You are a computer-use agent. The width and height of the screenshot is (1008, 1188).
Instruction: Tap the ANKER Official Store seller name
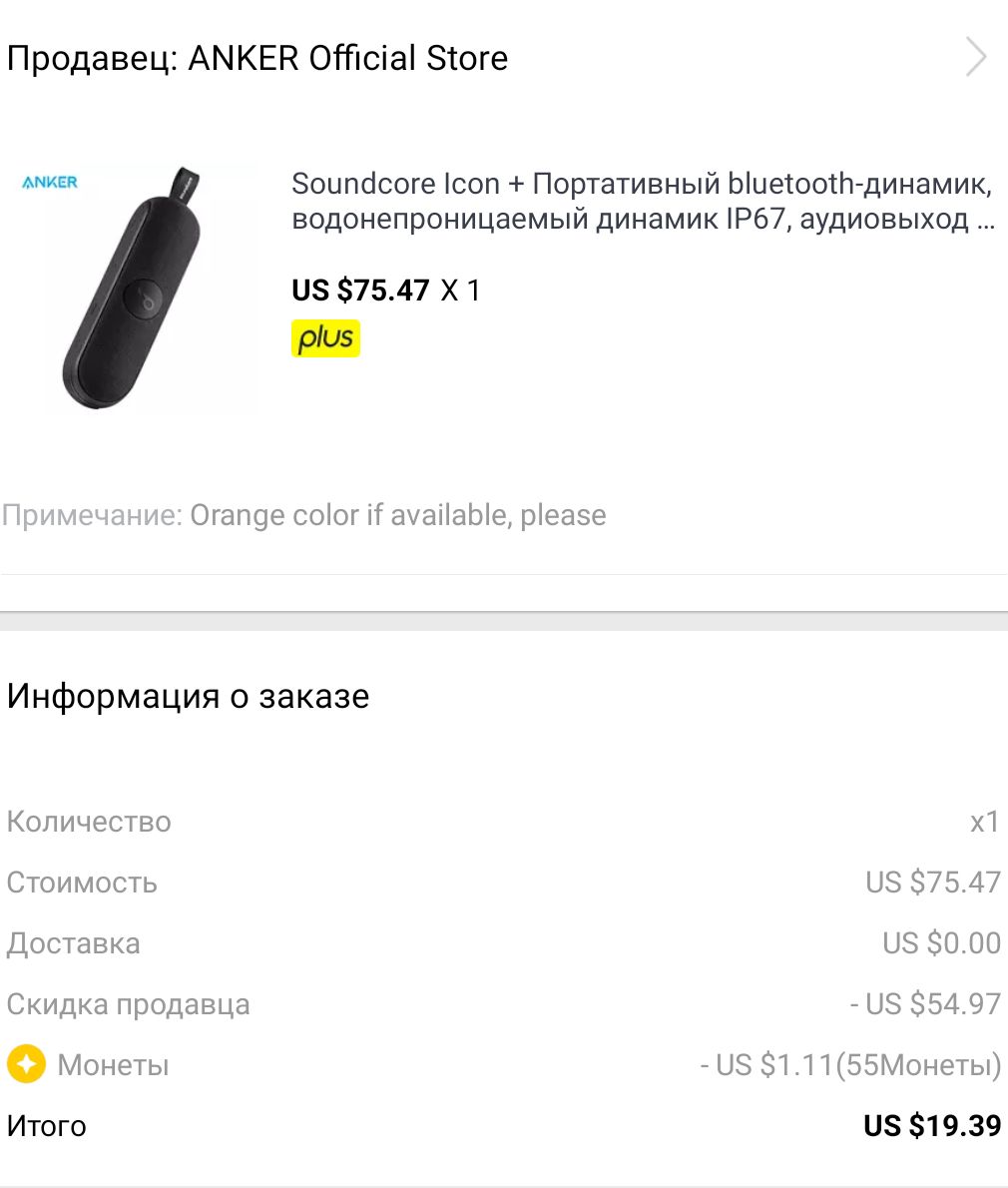click(x=347, y=58)
